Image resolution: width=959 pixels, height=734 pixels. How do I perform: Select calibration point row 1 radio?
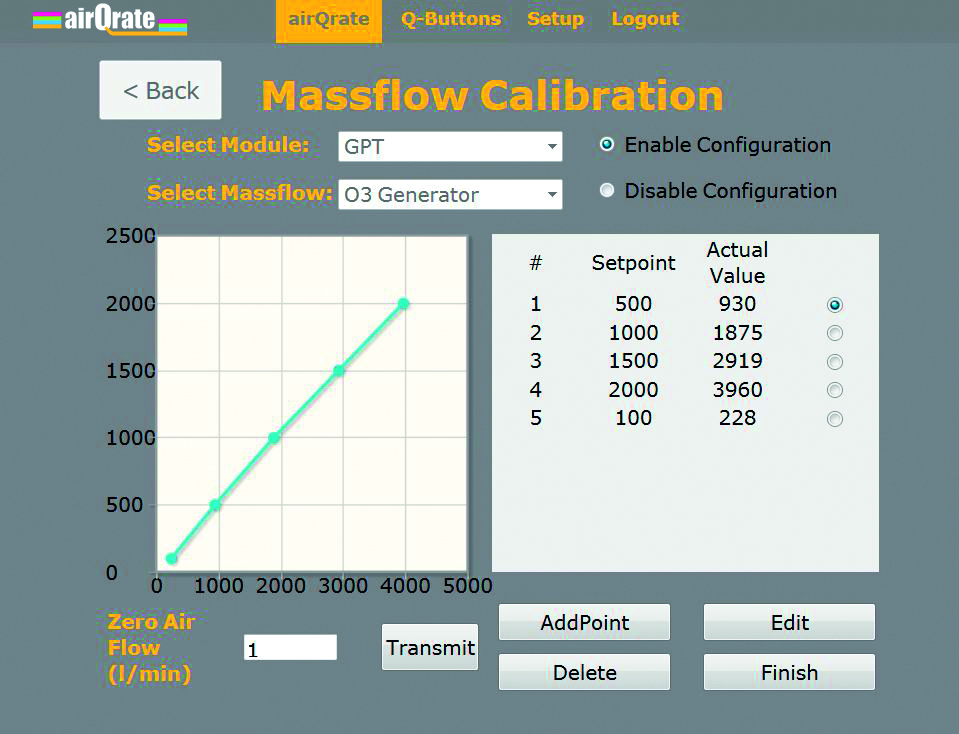(835, 305)
